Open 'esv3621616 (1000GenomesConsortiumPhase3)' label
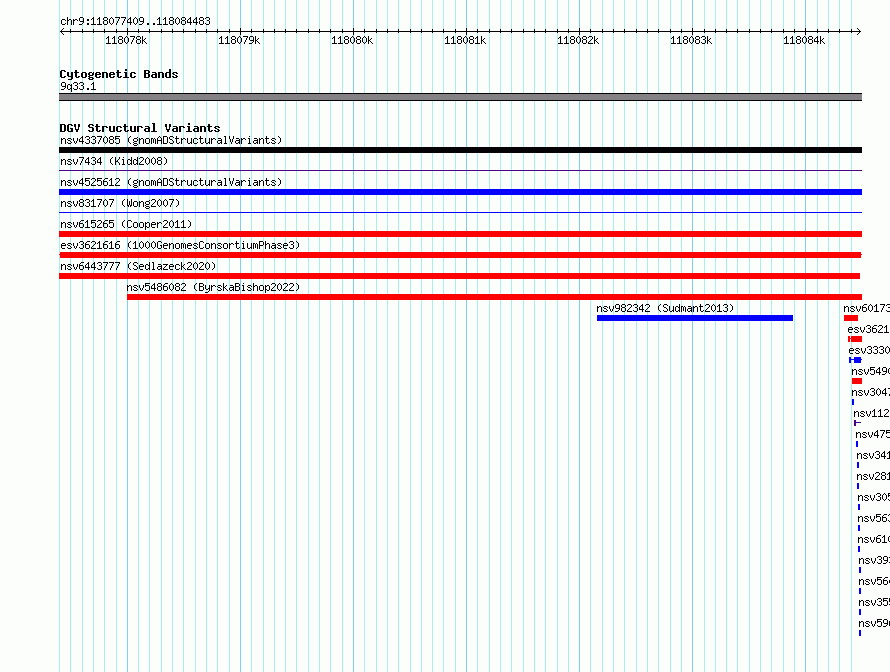This screenshot has height=672, width=890. 180,245
